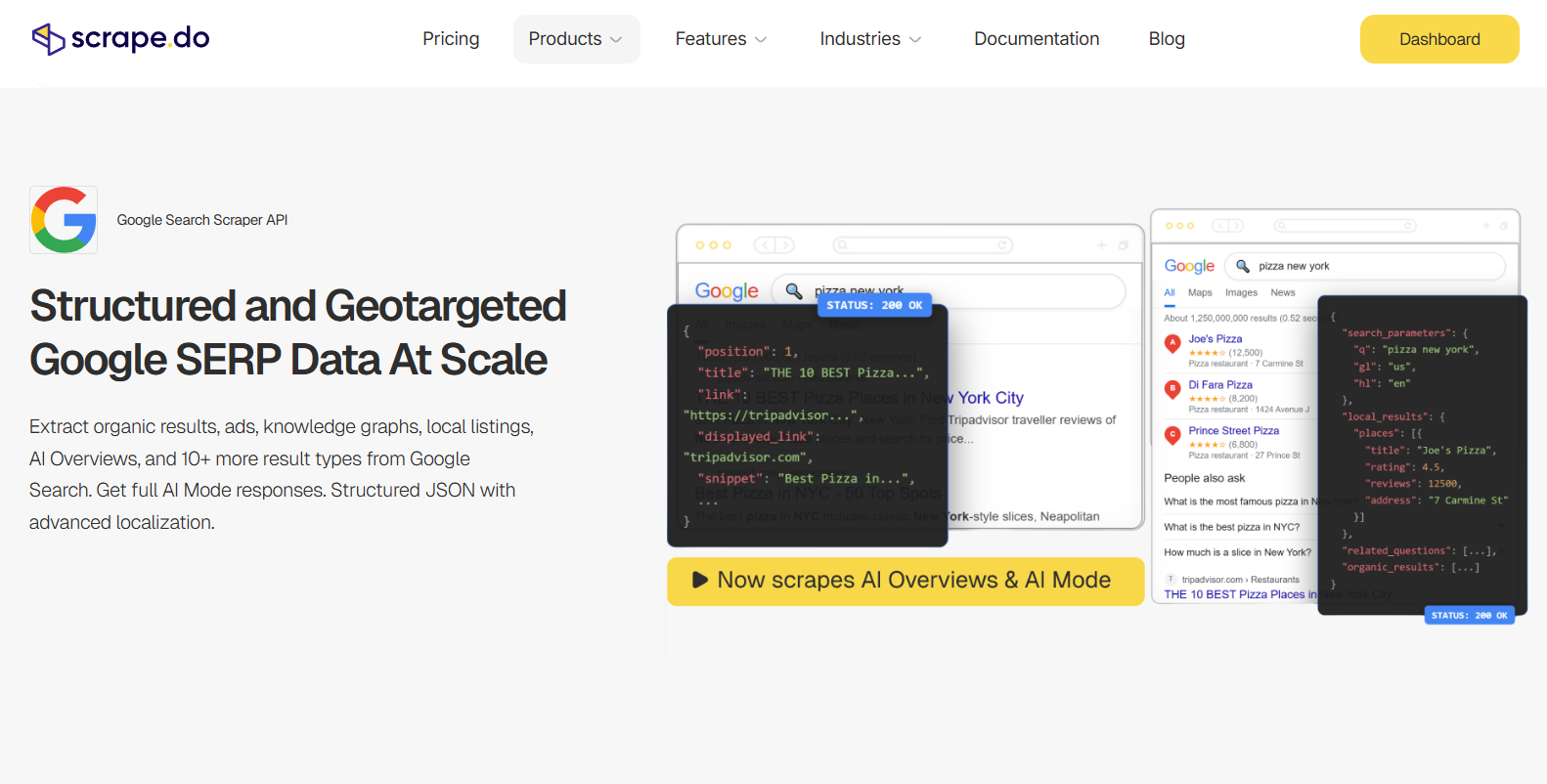Image resolution: width=1547 pixels, height=784 pixels.
Task: Open Di Fara Pizza local result
Action: (1220, 385)
